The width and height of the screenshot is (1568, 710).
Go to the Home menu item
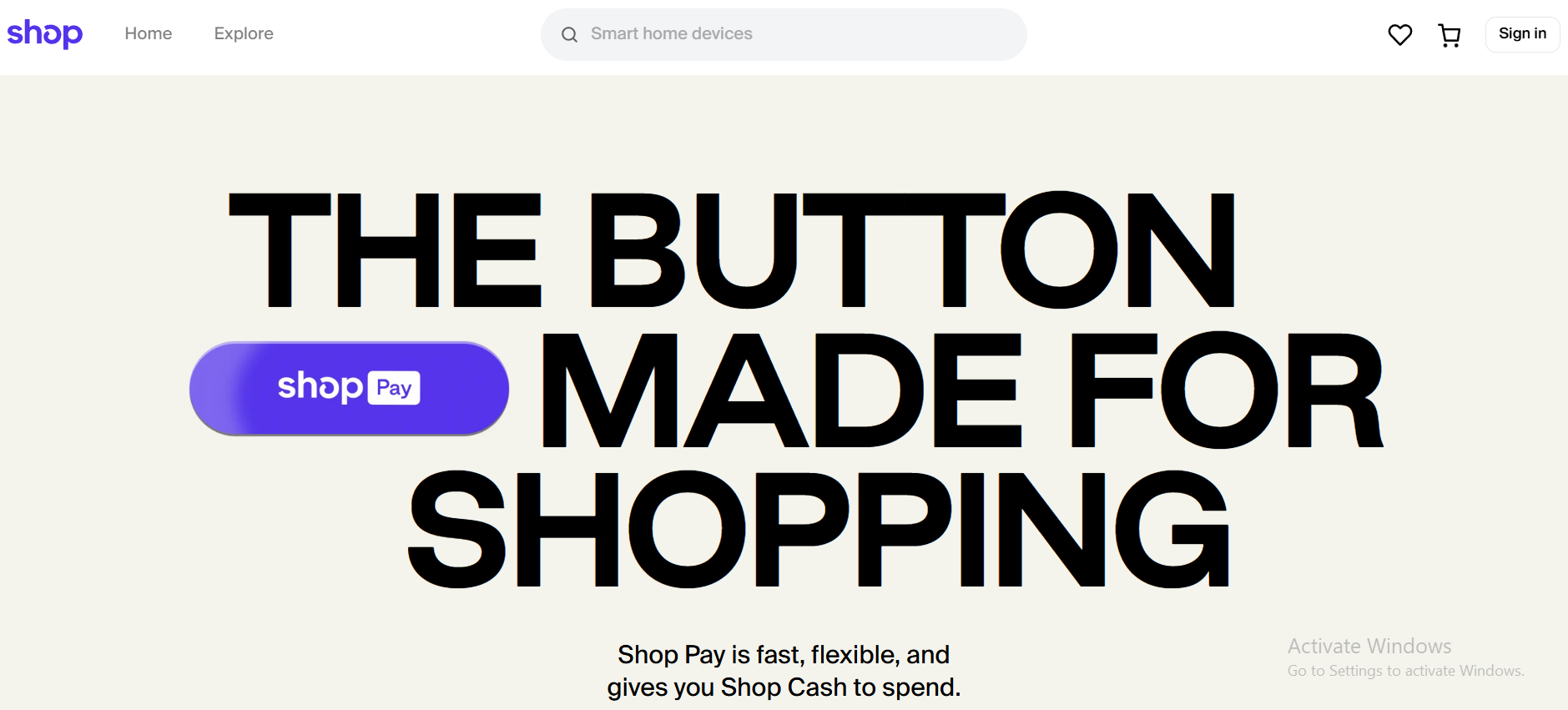coord(149,33)
